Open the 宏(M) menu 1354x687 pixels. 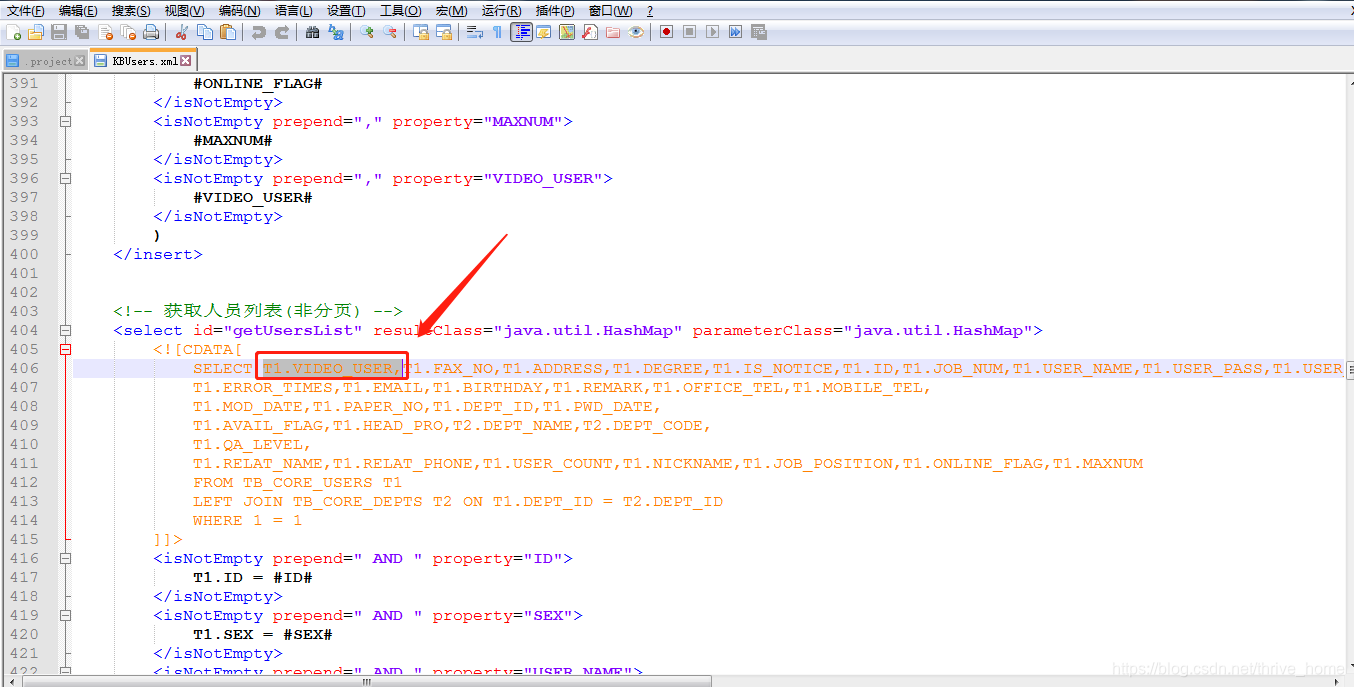[451, 10]
